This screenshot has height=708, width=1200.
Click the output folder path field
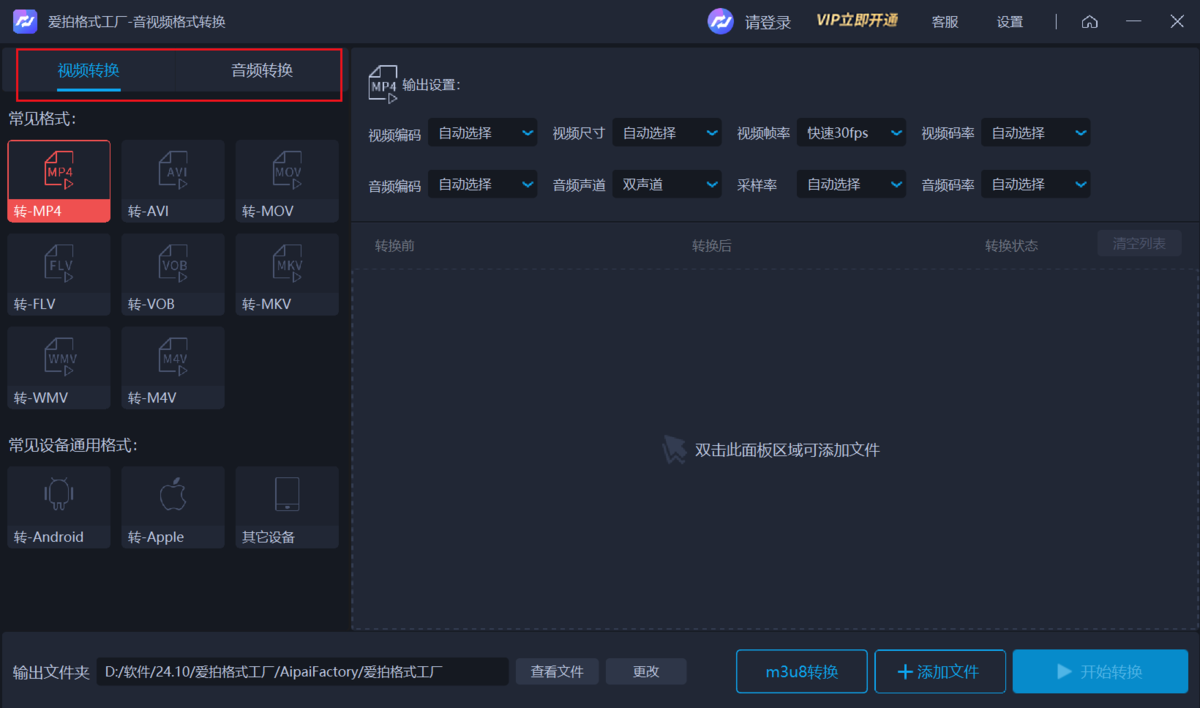pyautogui.click(x=300, y=671)
